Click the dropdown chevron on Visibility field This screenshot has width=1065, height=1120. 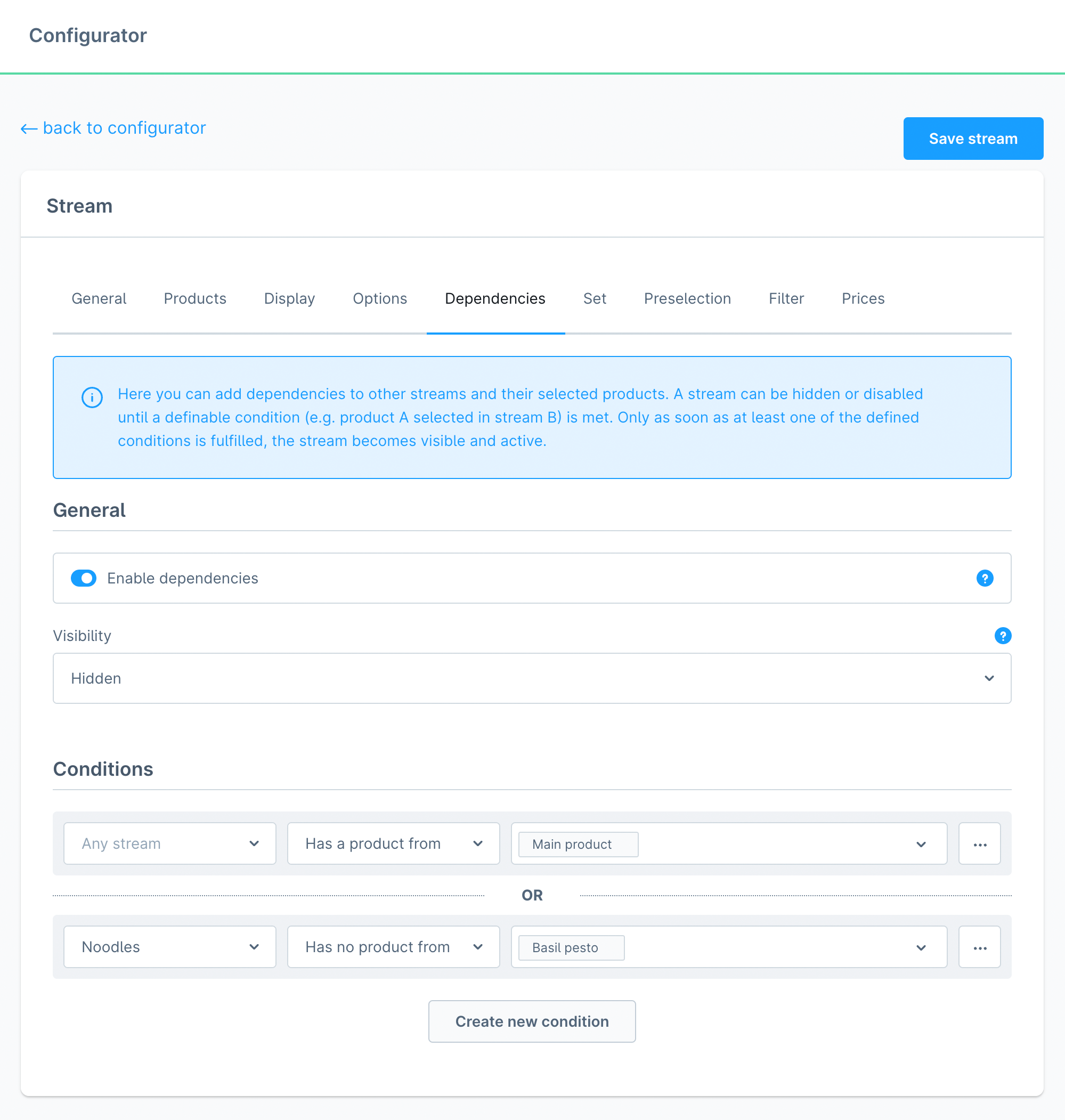click(990, 678)
